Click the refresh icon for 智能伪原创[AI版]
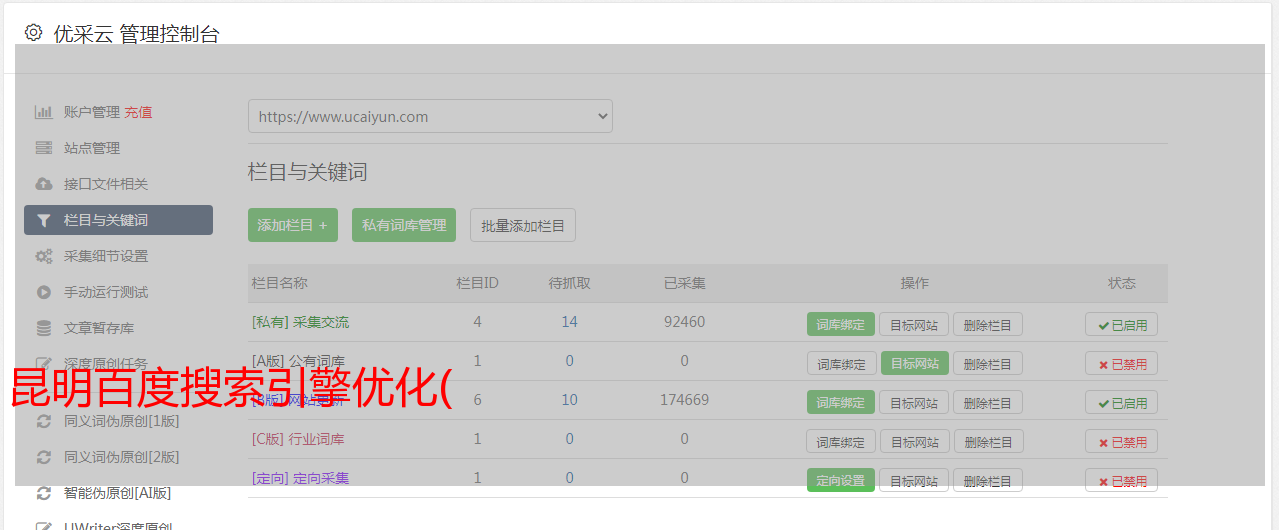The image size is (1279, 530). pos(43,493)
